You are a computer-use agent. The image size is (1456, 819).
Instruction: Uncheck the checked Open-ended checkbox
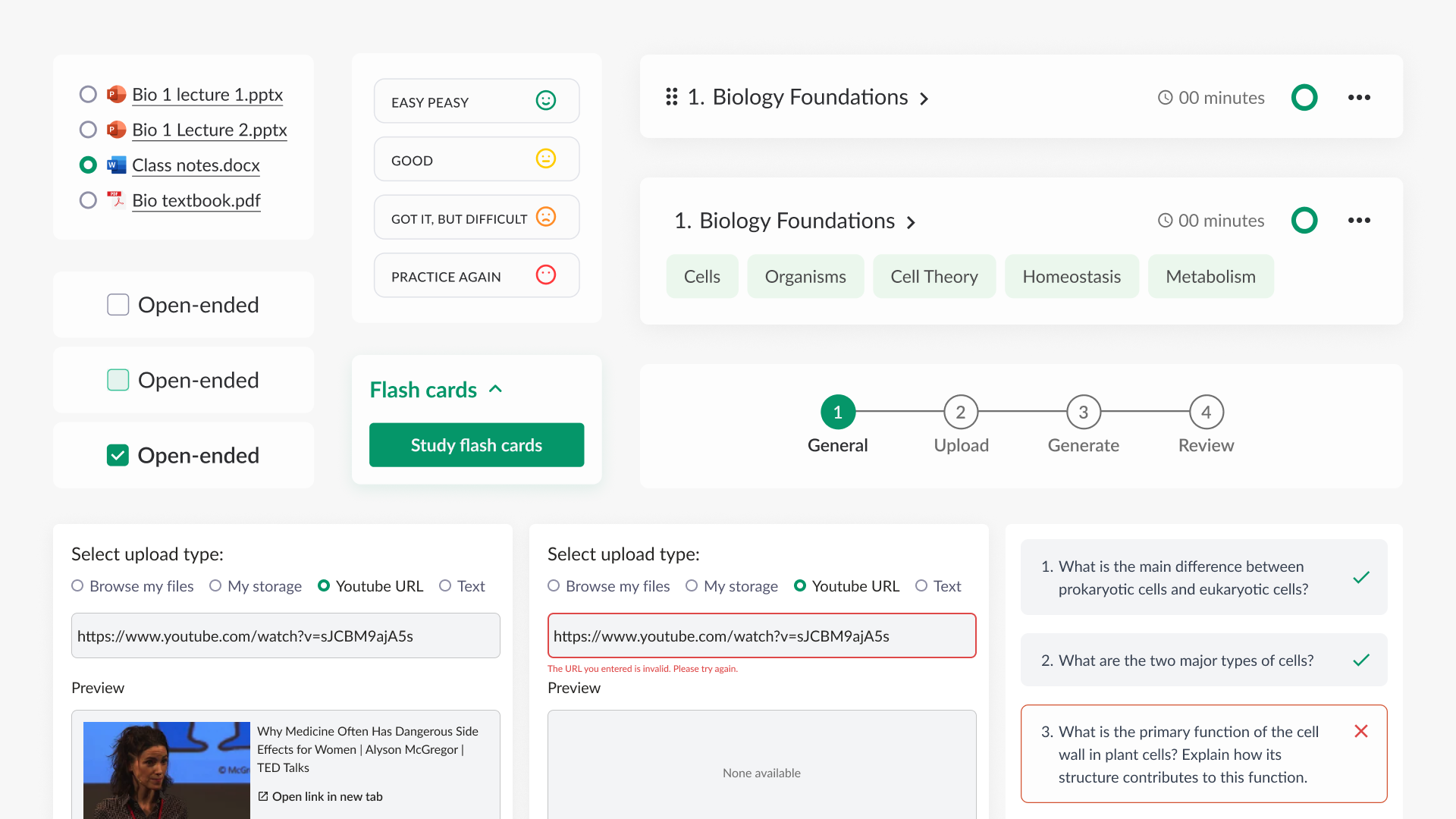118,455
